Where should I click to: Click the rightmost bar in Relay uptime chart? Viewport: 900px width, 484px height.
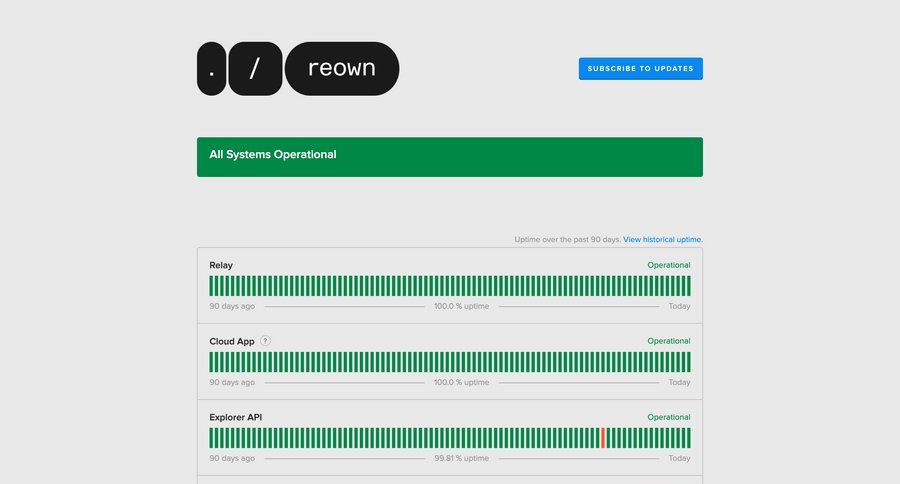(x=688, y=286)
